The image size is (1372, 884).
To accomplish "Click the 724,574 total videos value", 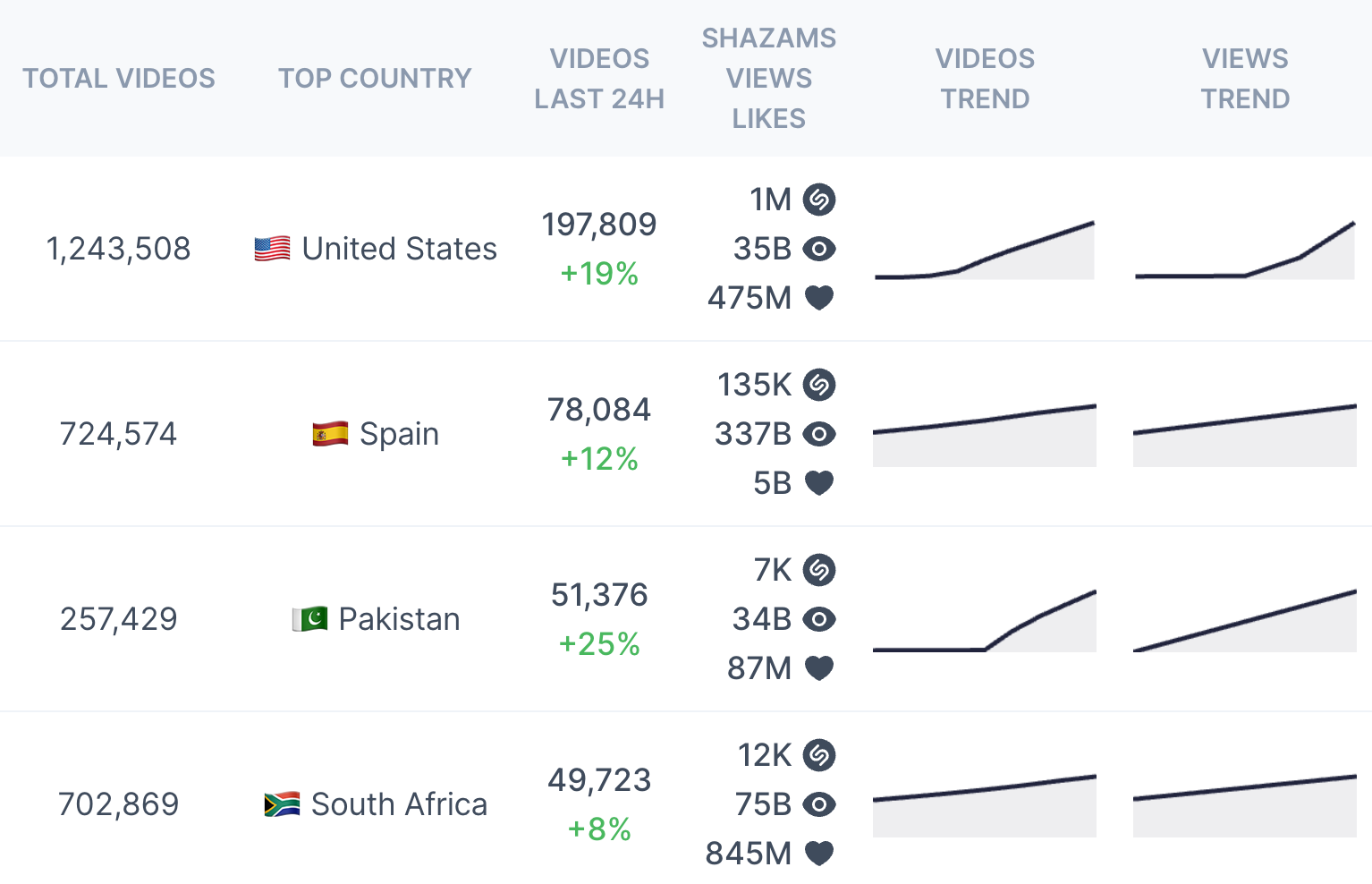I will point(118,434).
